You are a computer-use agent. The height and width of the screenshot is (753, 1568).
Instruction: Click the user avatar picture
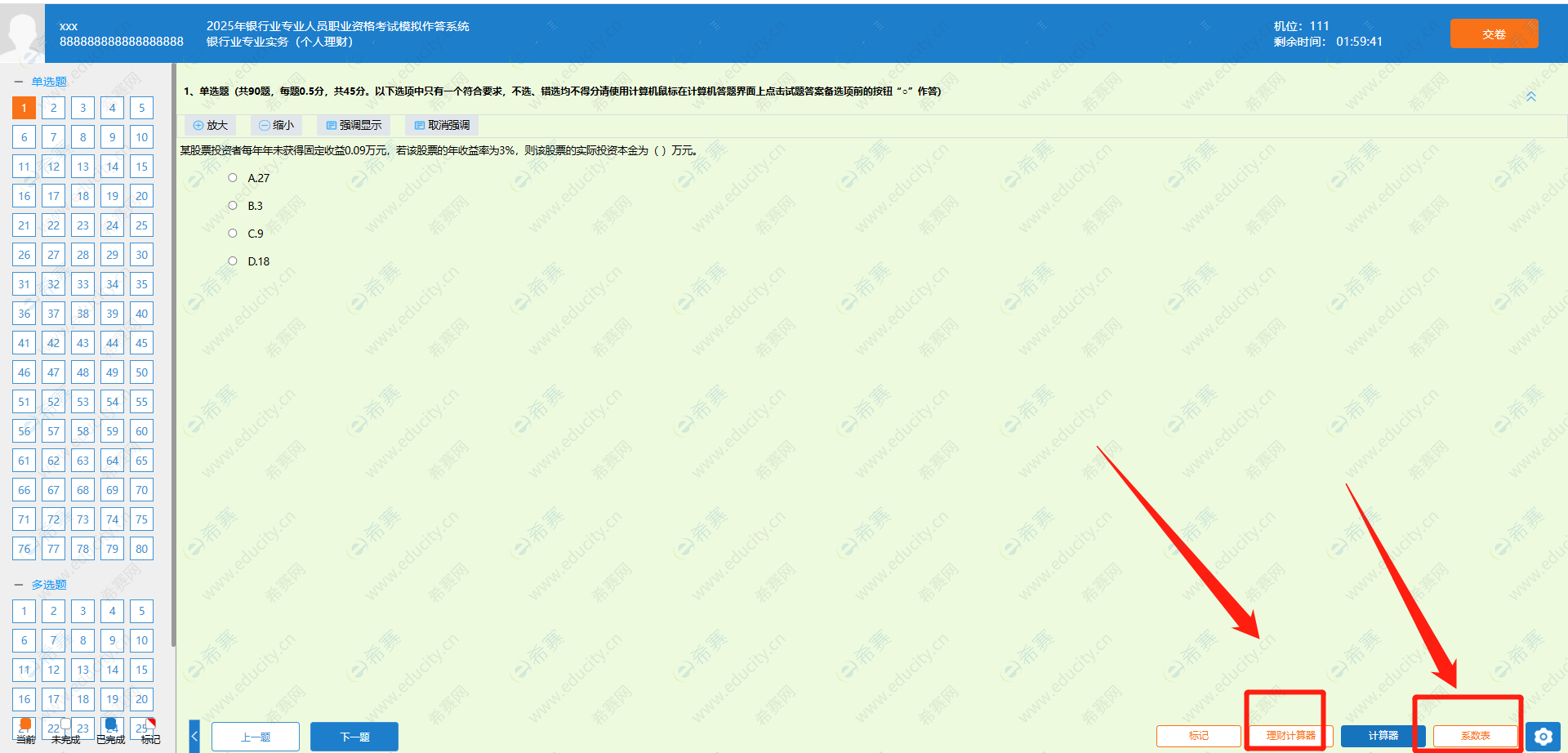(x=22, y=33)
